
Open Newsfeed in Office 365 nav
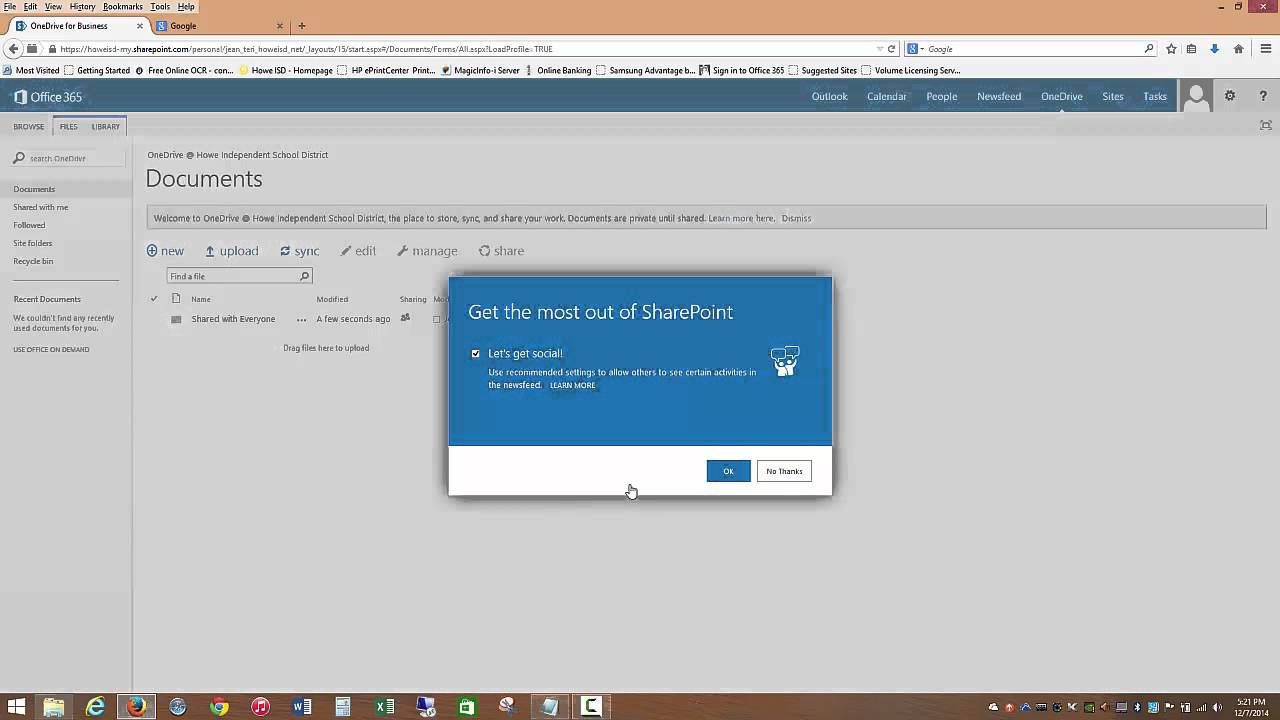click(999, 97)
